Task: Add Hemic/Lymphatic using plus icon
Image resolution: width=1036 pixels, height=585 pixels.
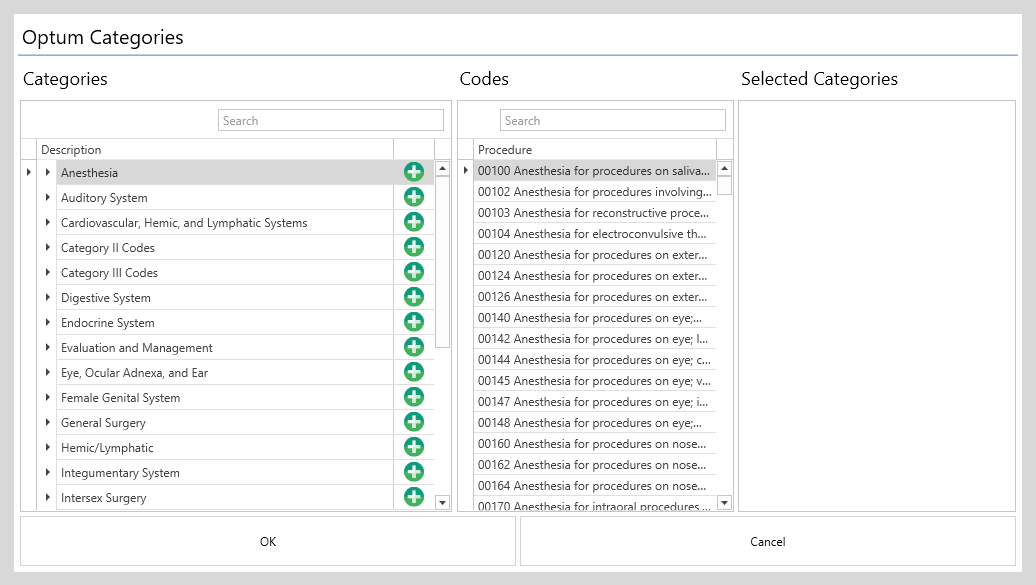Action: 414,447
